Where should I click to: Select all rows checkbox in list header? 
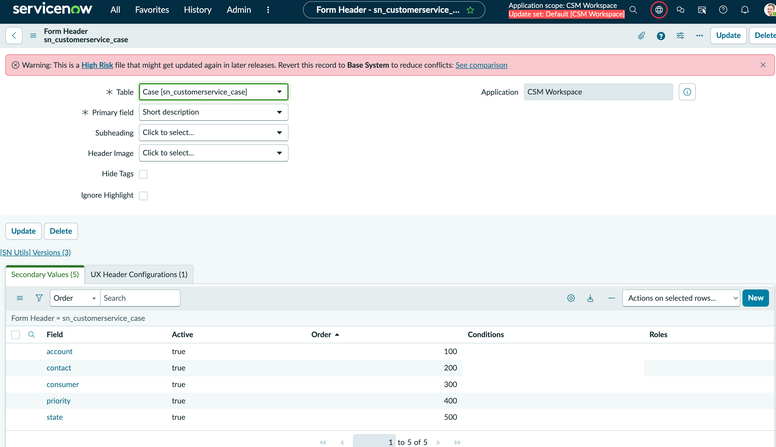tap(16, 335)
